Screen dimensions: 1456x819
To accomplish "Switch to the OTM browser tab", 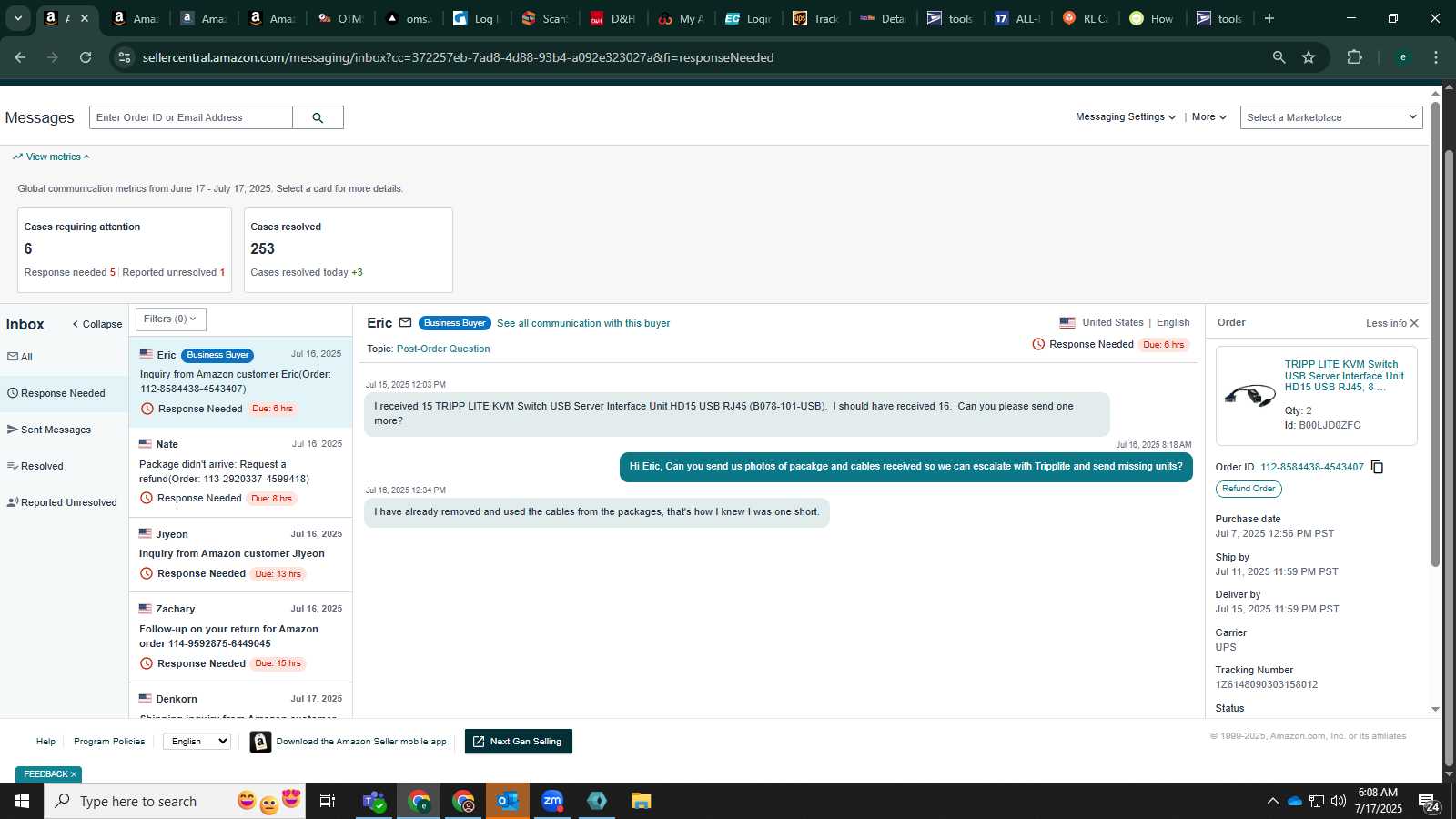I will 342,18.
